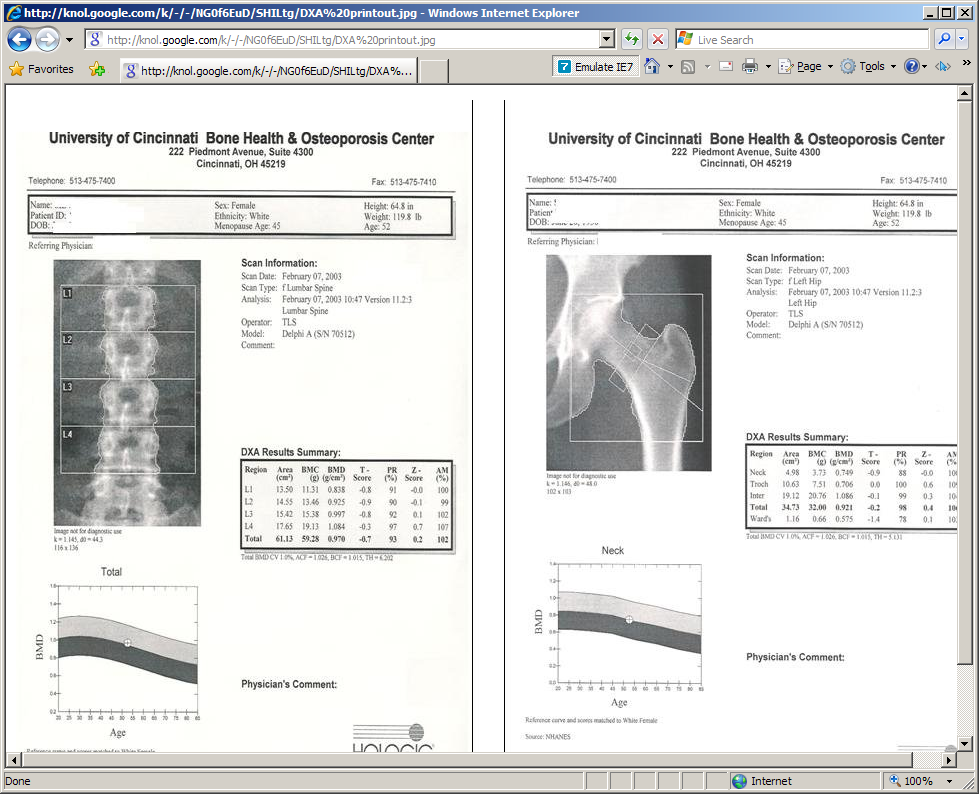Click the Help question mark icon
This screenshot has height=794, width=979.
[912, 66]
